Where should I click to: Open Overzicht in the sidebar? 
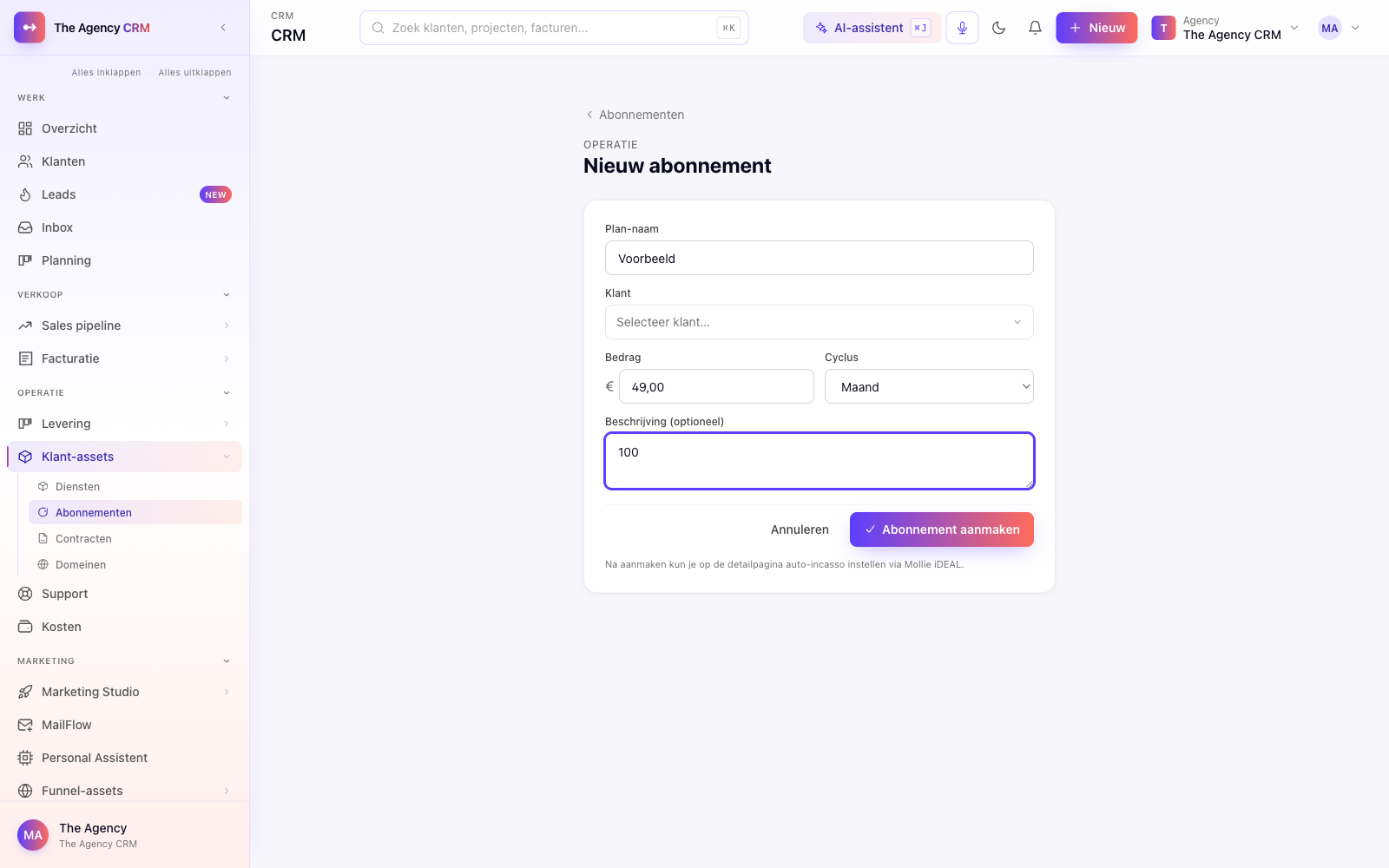point(125,128)
